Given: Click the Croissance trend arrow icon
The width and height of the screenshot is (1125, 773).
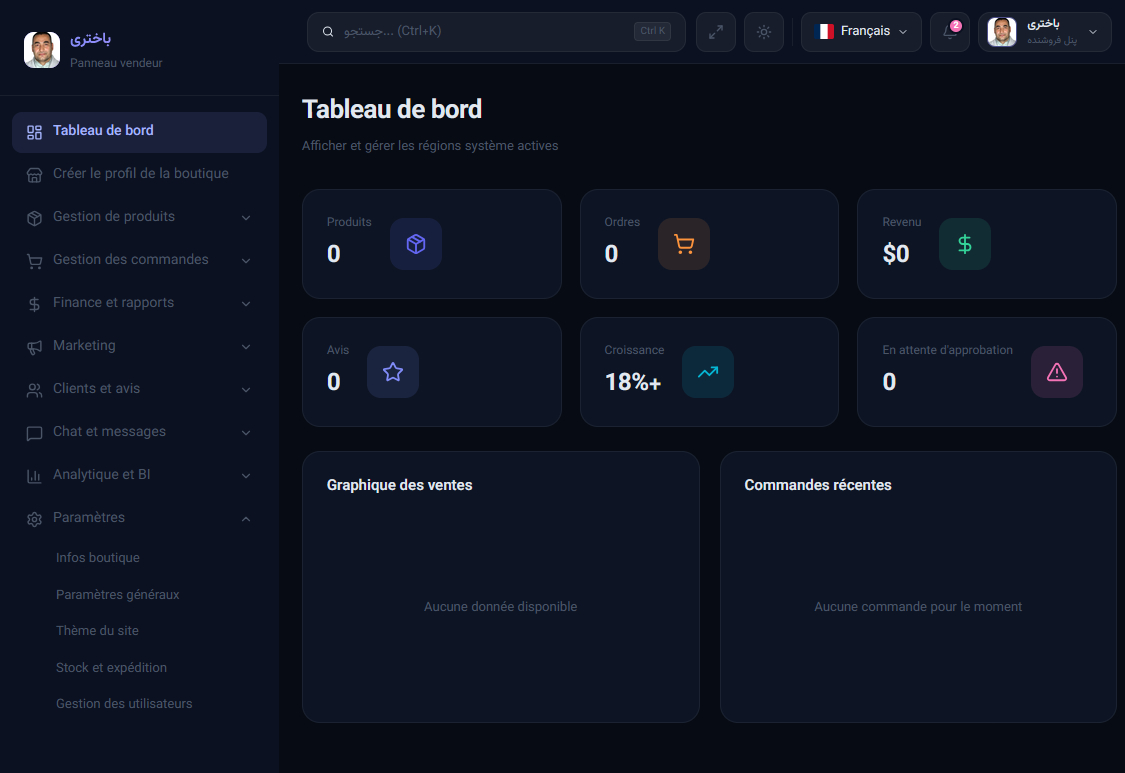Looking at the screenshot, I should point(708,372).
